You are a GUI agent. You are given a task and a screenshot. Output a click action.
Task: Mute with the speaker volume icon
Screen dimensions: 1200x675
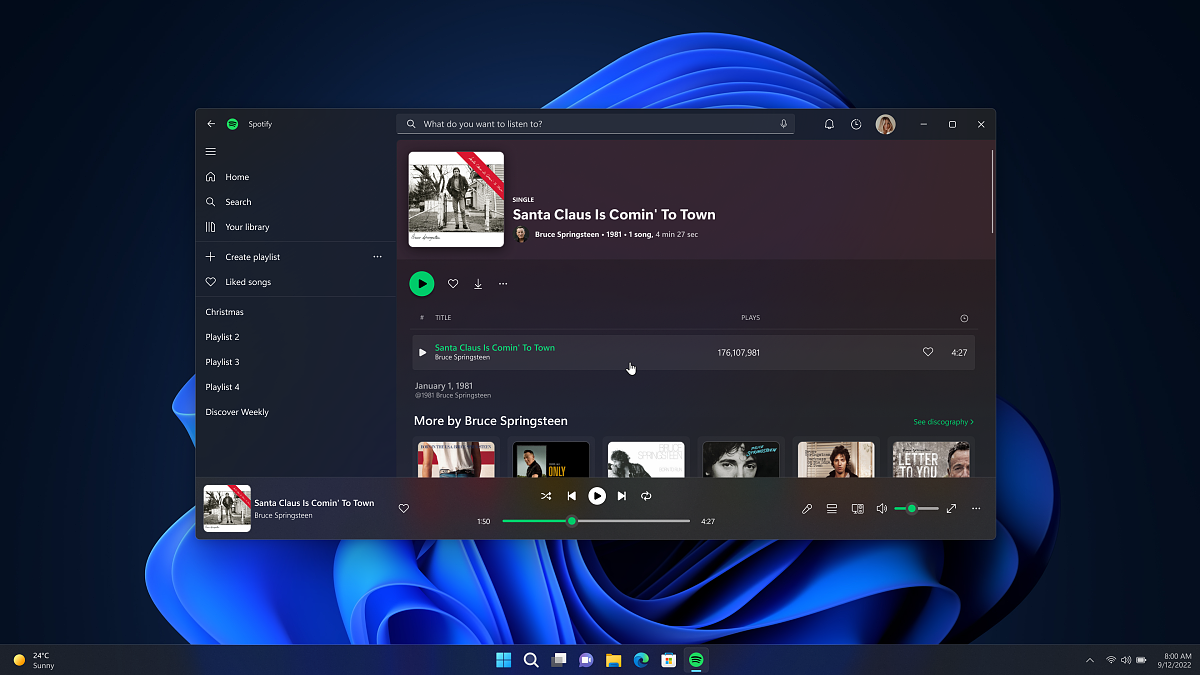(882, 509)
